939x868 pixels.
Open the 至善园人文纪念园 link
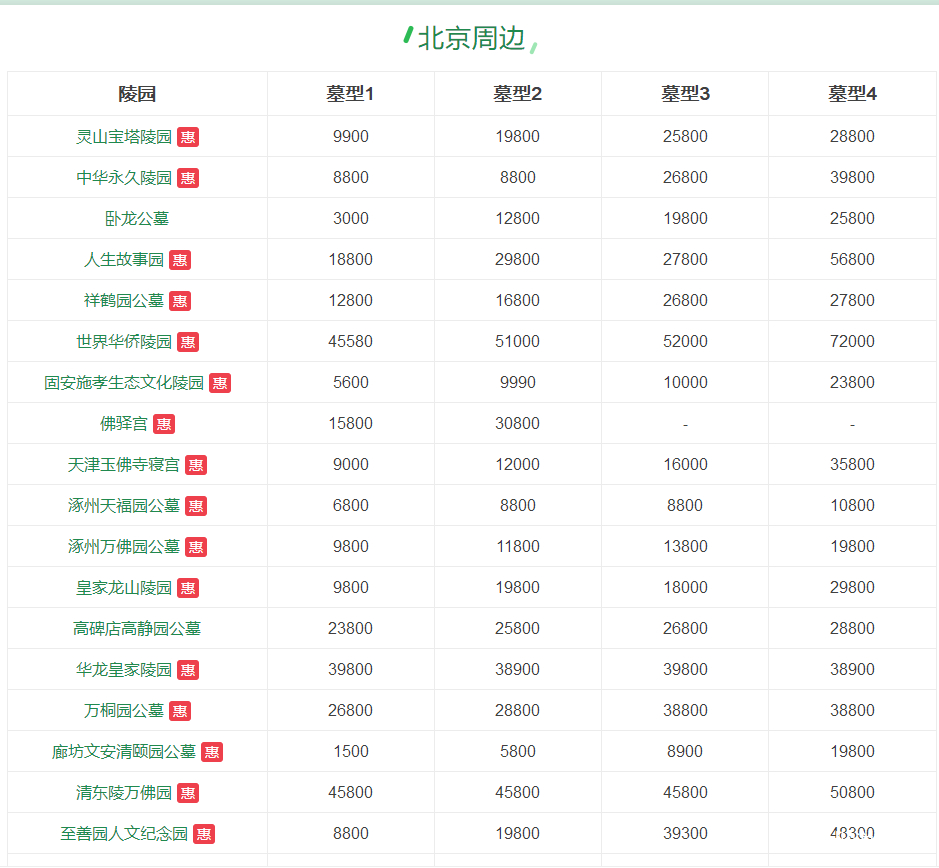click(124, 834)
